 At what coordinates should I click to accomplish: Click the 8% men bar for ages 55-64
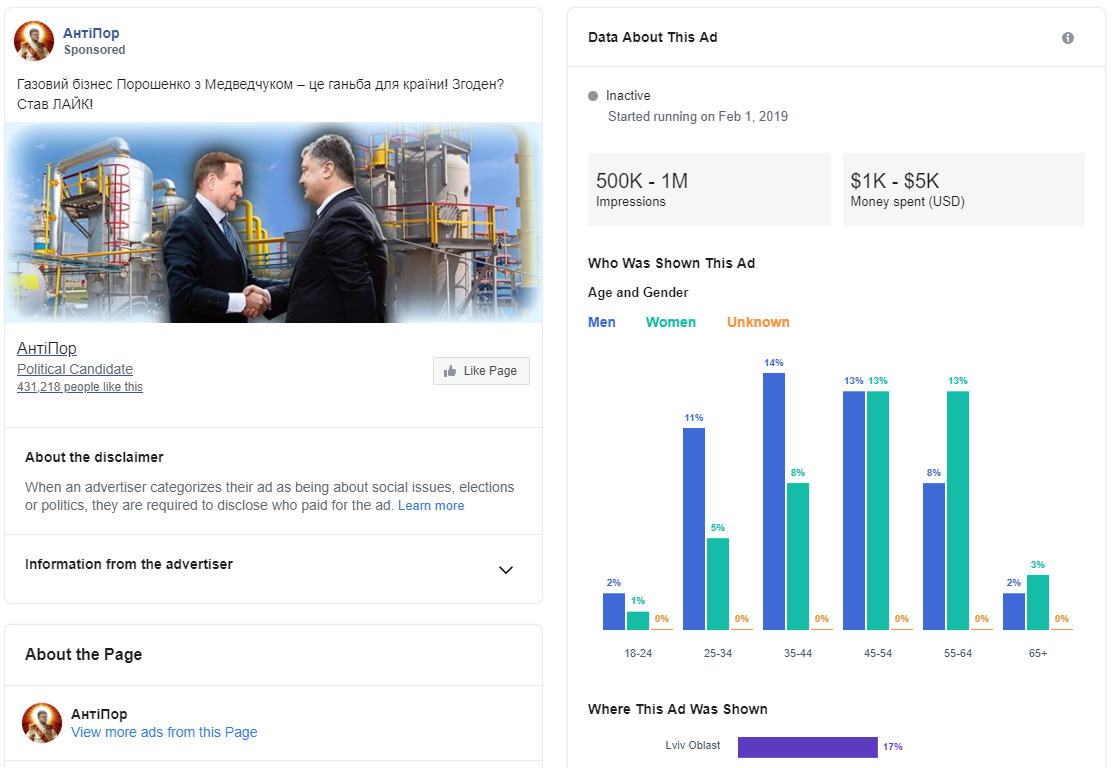[x=934, y=556]
